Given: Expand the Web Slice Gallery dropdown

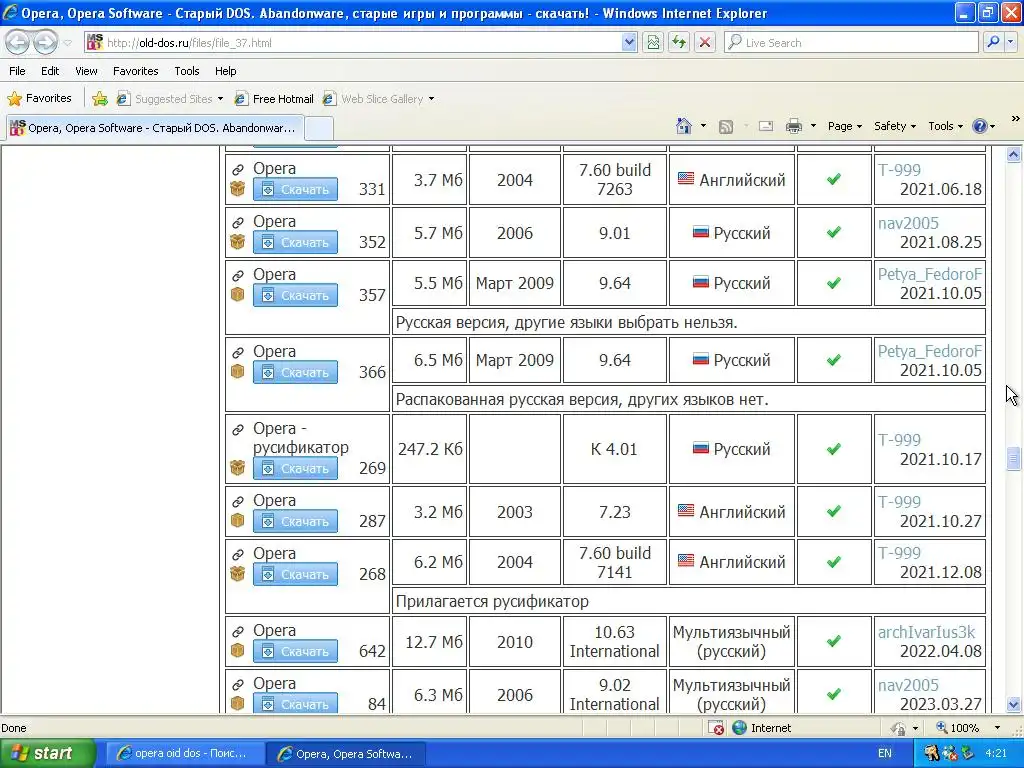Looking at the screenshot, I should coord(431,99).
